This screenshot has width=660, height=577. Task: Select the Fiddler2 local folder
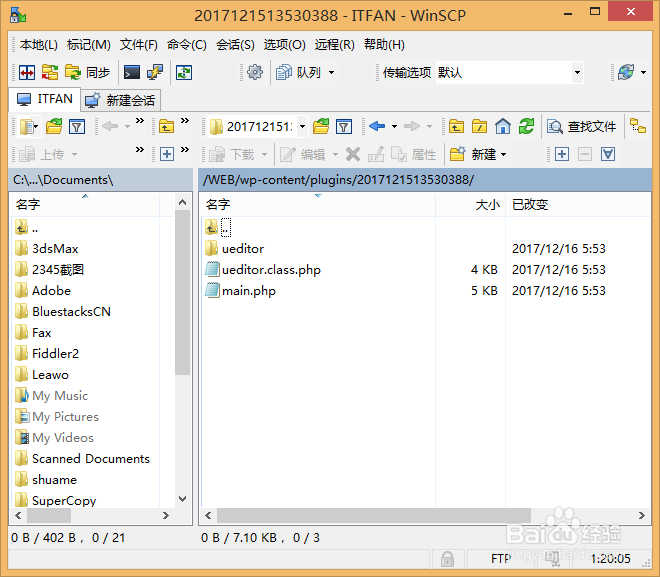[55, 354]
